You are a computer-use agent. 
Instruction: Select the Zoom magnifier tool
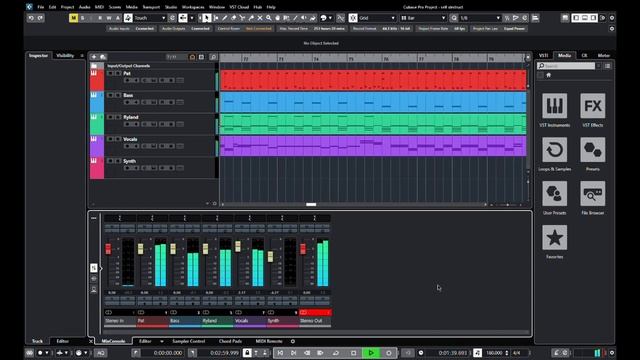(x=269, y=18)
